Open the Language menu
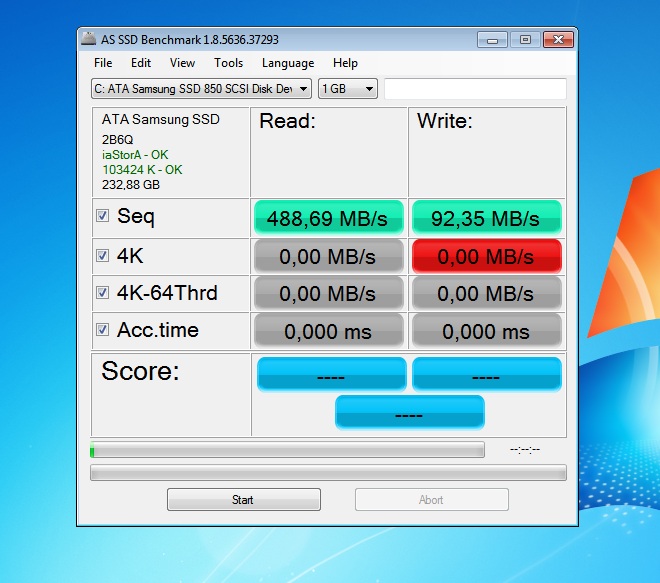The image size is (660, 583). [x=288, y=63]
